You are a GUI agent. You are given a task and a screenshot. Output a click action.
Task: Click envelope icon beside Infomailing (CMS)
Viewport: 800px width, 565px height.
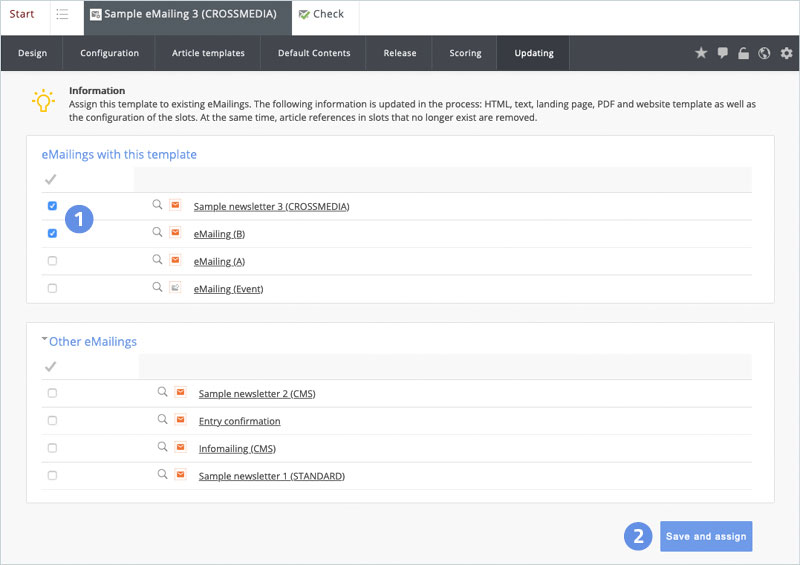click(x=180, y=448)
